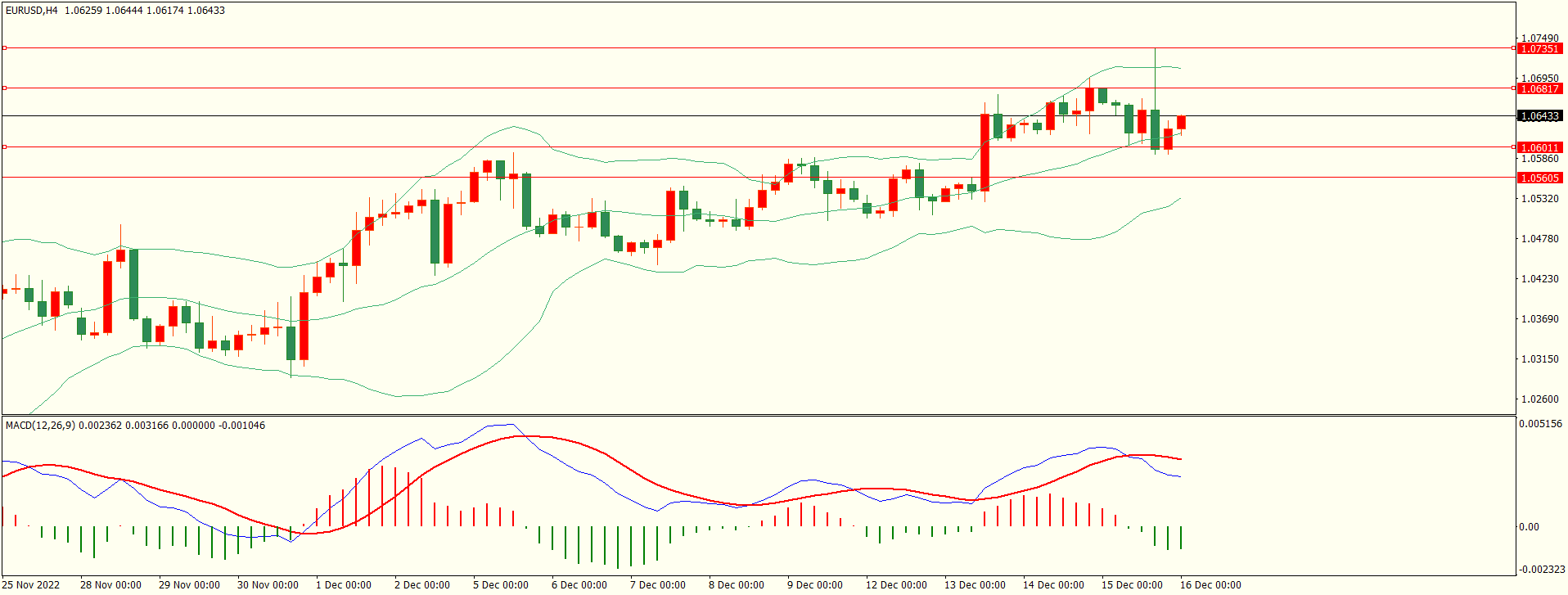Click the 1.03690 price scale value
This screenshot has width=1568, height=595.
(x=1539, y=319)
